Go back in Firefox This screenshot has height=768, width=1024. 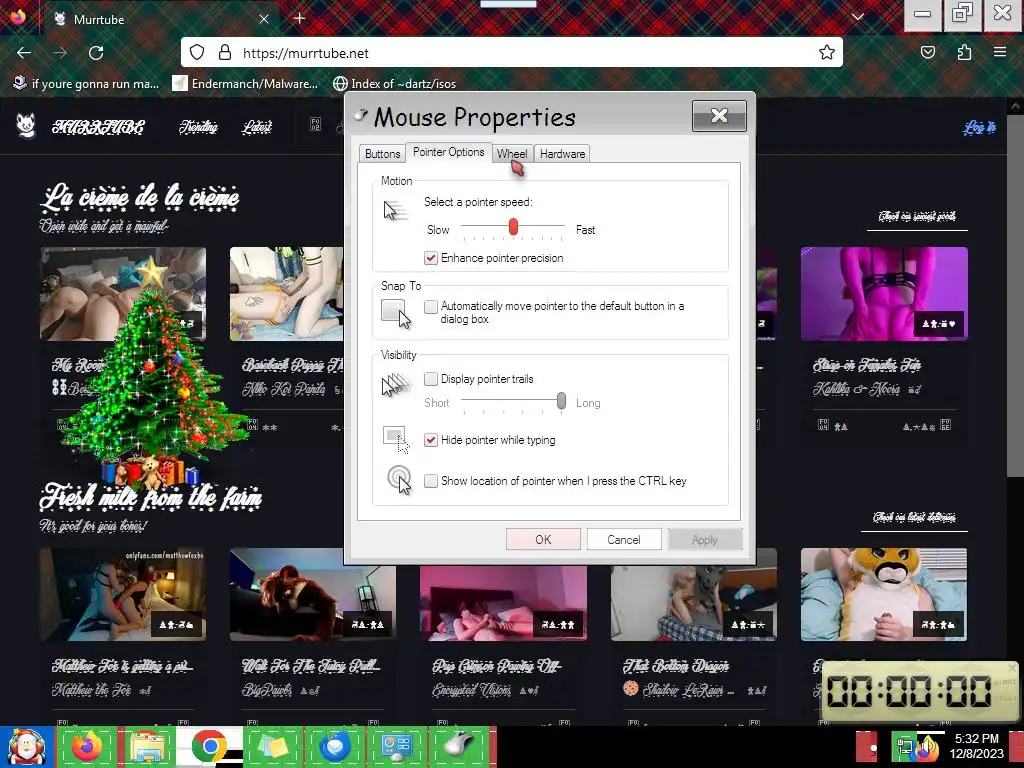[24, 53]
